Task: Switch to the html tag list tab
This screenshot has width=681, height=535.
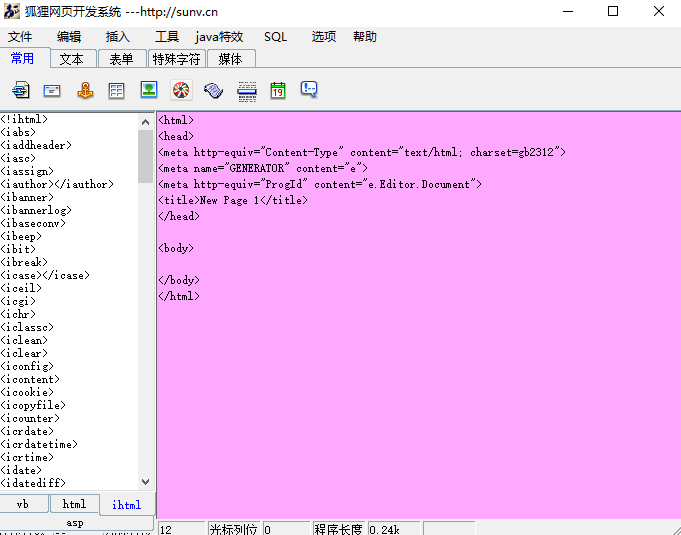Action: coord(74,504)
